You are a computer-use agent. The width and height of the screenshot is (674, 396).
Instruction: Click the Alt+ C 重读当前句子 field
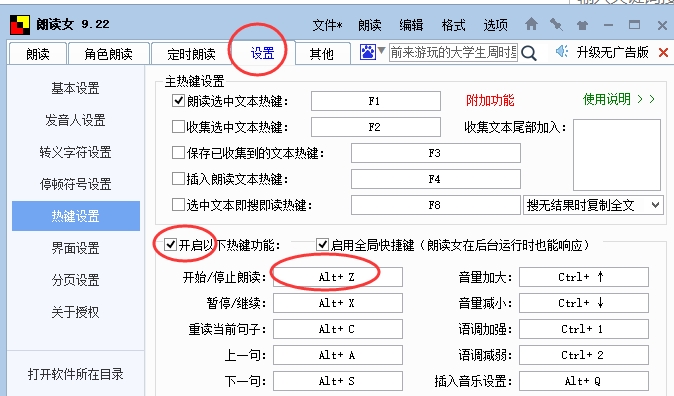click(x=338, y=329)
